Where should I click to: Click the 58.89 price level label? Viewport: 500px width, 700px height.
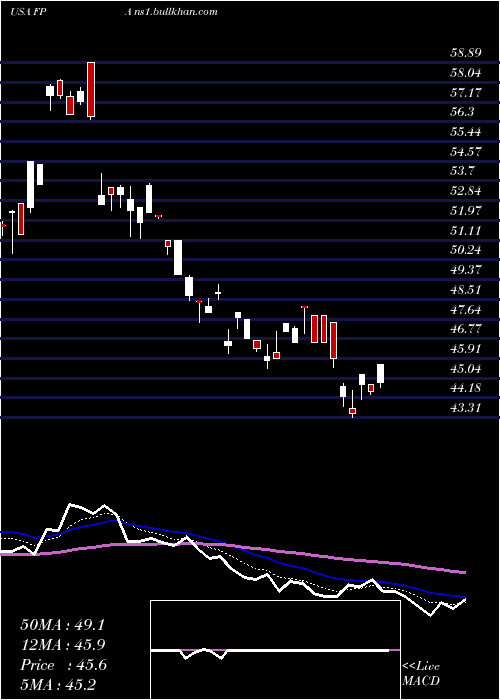465,54
